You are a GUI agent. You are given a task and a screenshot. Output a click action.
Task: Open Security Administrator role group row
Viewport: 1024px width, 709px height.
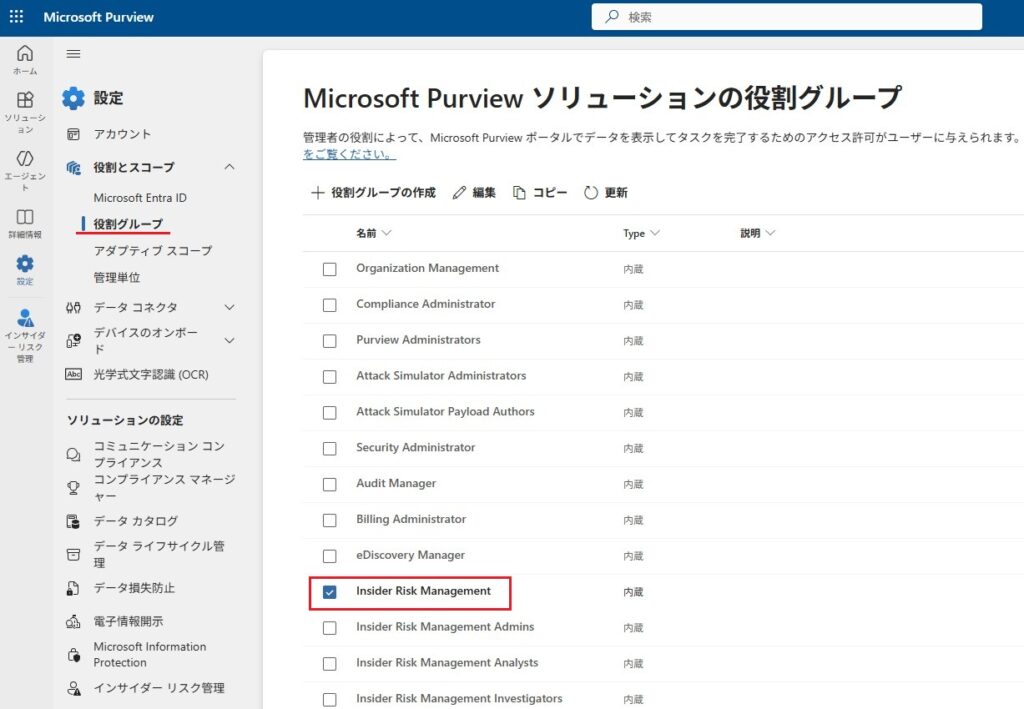415,447
